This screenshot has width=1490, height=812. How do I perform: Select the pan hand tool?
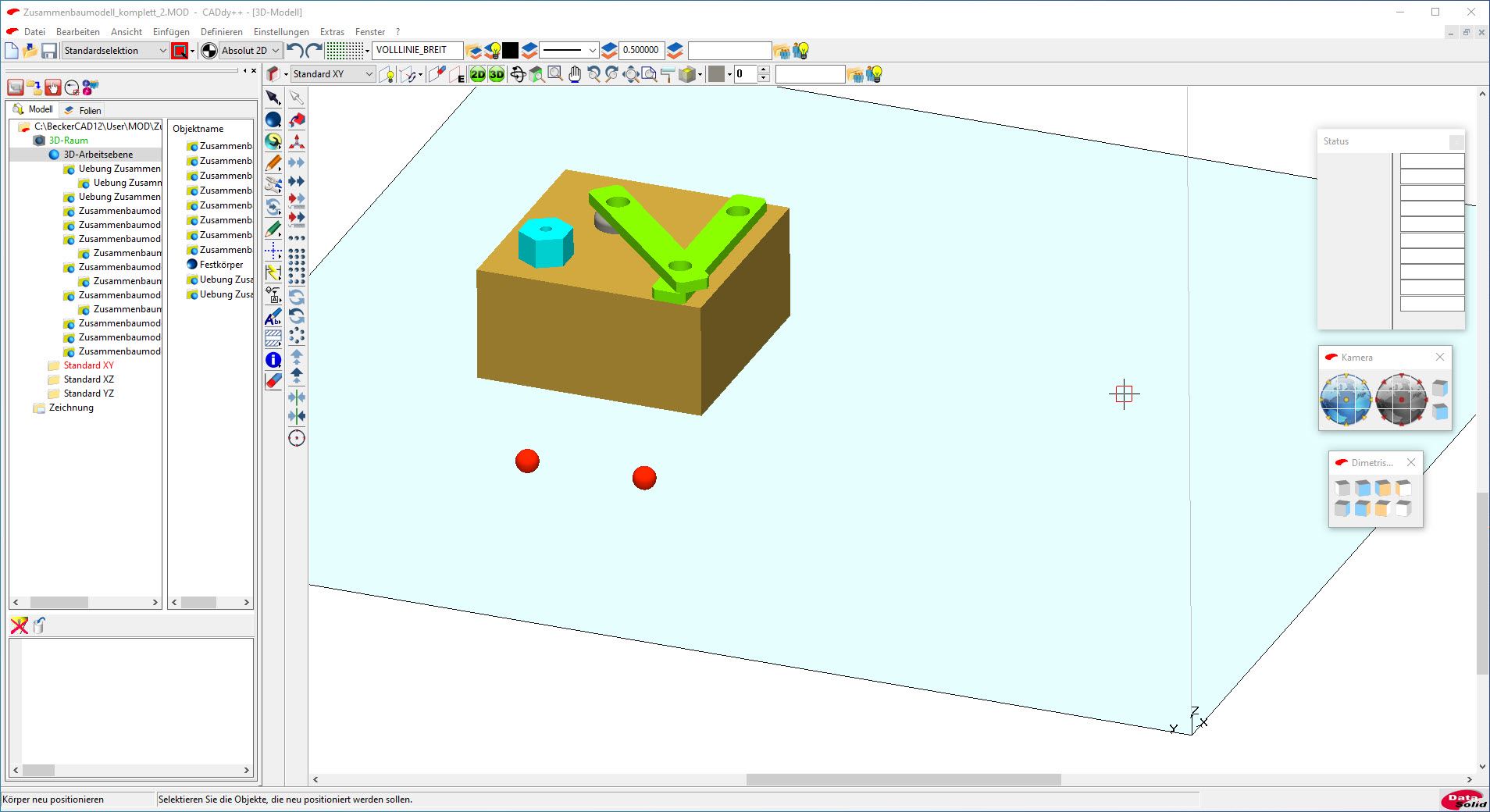pyautogui.click(x=575, y=74)
